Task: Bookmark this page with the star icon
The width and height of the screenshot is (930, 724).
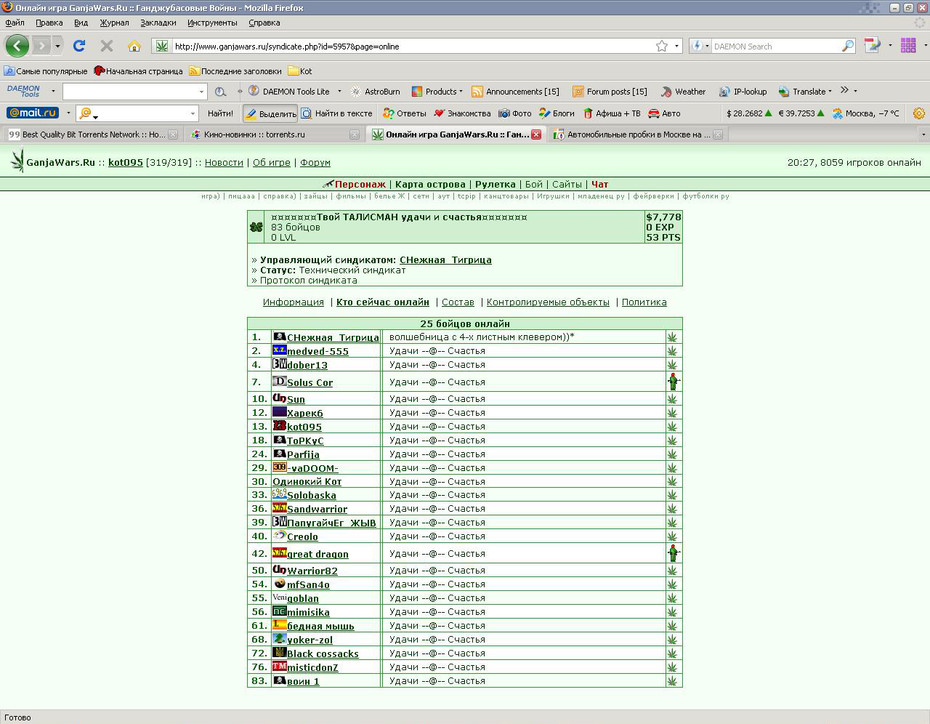Action: click(x=661, y=46)
